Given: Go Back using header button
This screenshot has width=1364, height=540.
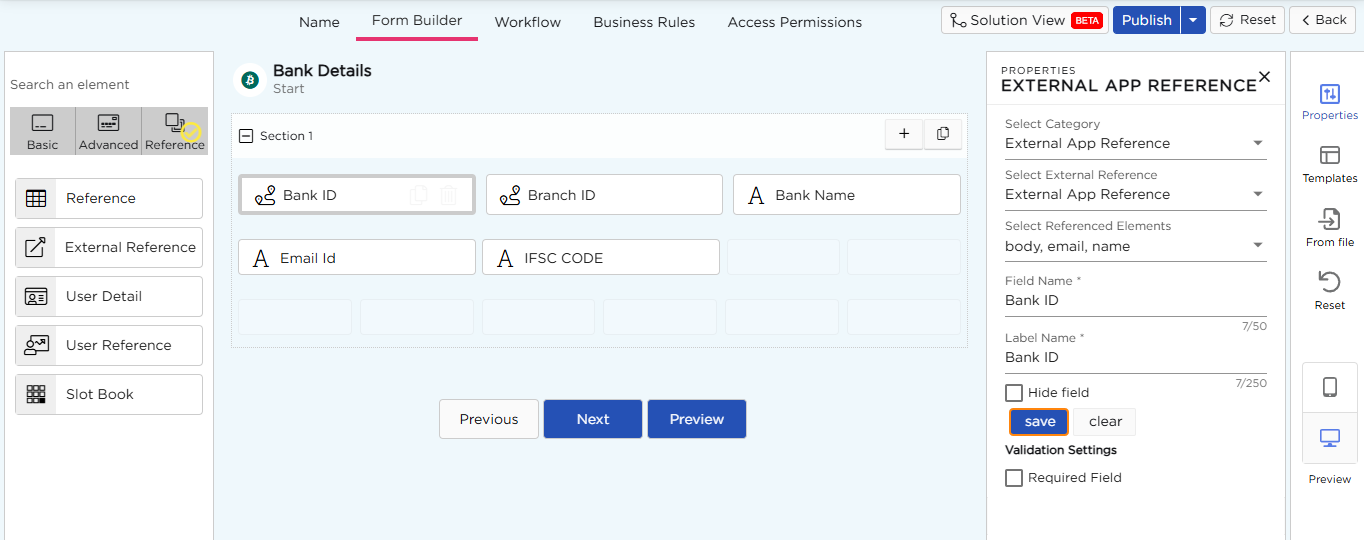Looking at the screenshot, I should [1323, 20].
